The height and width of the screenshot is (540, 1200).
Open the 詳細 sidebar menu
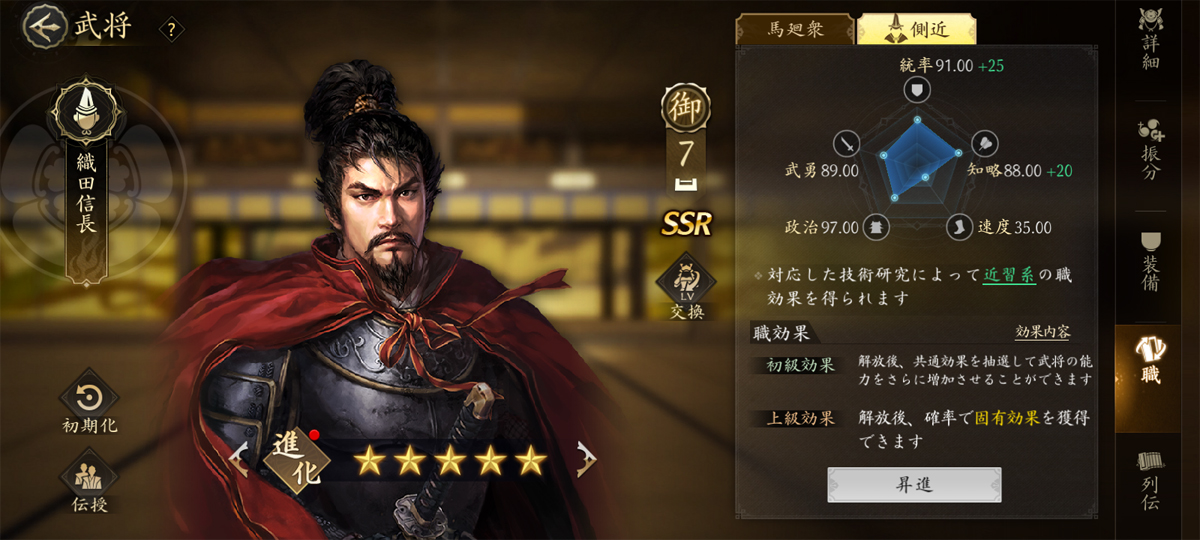pyautogui.click(x=1151, y=40)
